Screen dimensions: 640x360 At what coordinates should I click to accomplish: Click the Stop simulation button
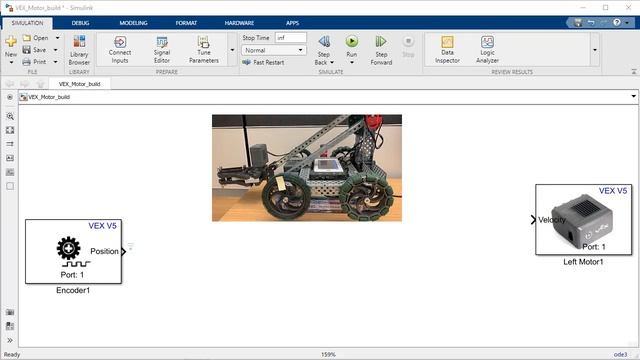408,46
